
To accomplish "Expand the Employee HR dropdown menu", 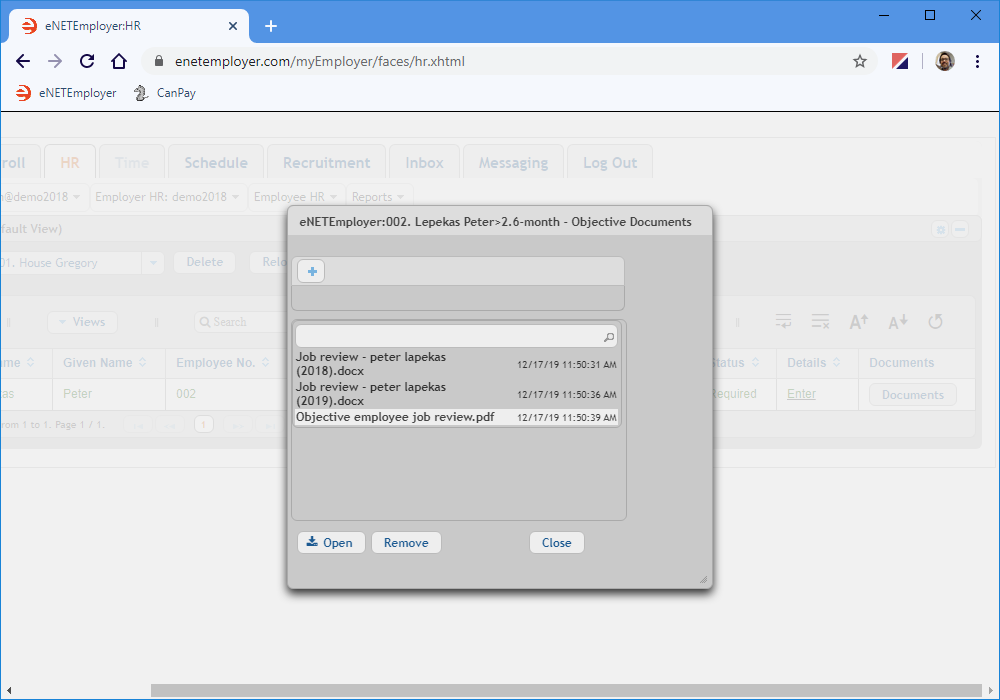I will click(296, 197).
